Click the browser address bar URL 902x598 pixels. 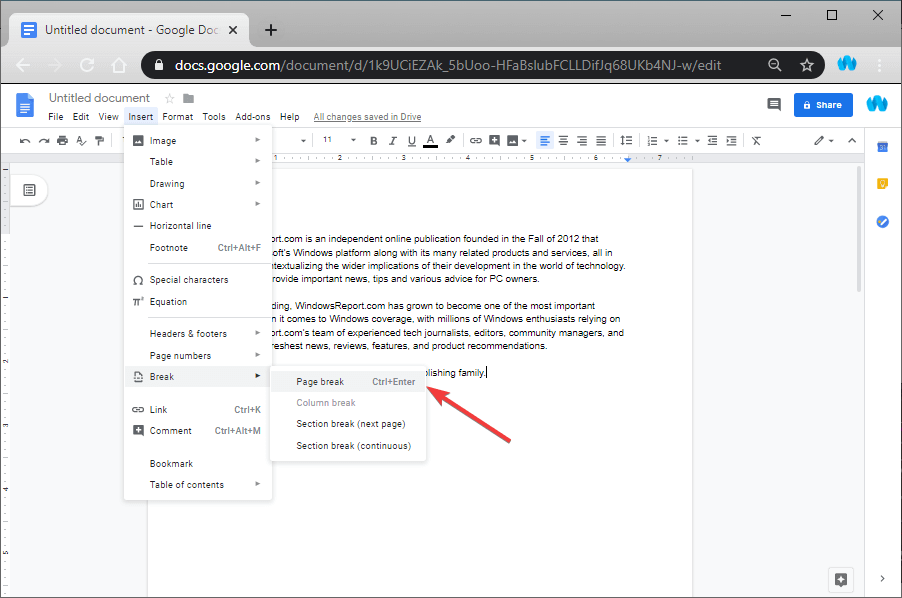pos(448,66)
